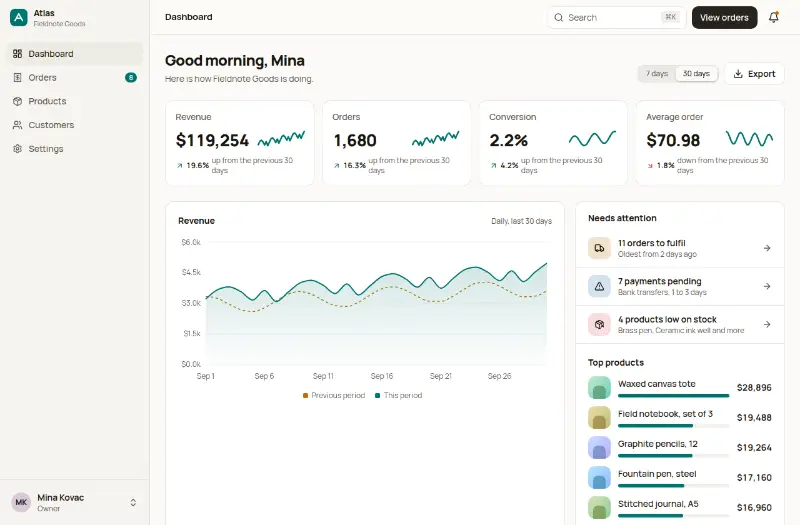The image size is (800, 525).
Task: Click the Fountain pen product thumbnail
Action: point(599,478)
